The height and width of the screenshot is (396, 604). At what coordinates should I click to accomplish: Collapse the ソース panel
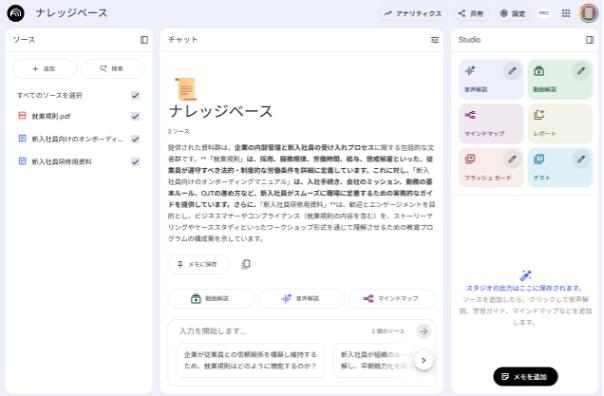144,40
